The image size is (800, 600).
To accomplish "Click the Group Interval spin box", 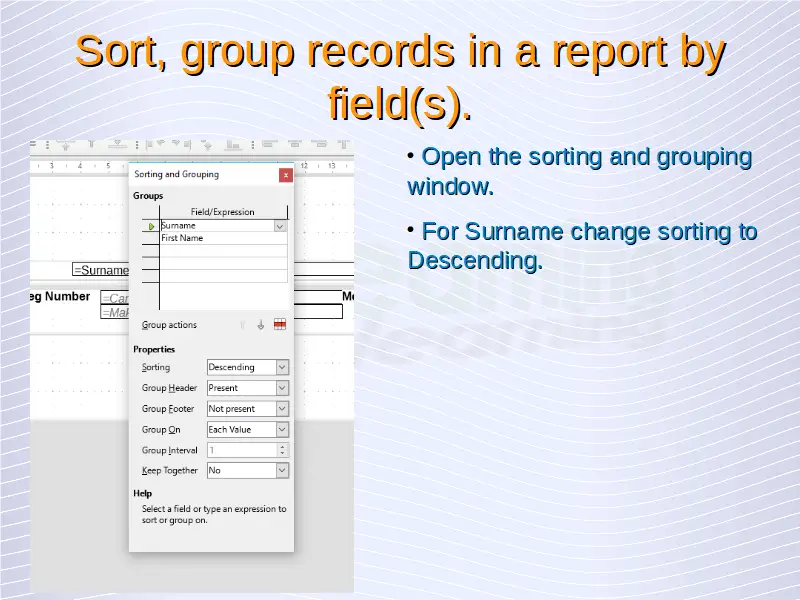I will (x=248, y=450).
